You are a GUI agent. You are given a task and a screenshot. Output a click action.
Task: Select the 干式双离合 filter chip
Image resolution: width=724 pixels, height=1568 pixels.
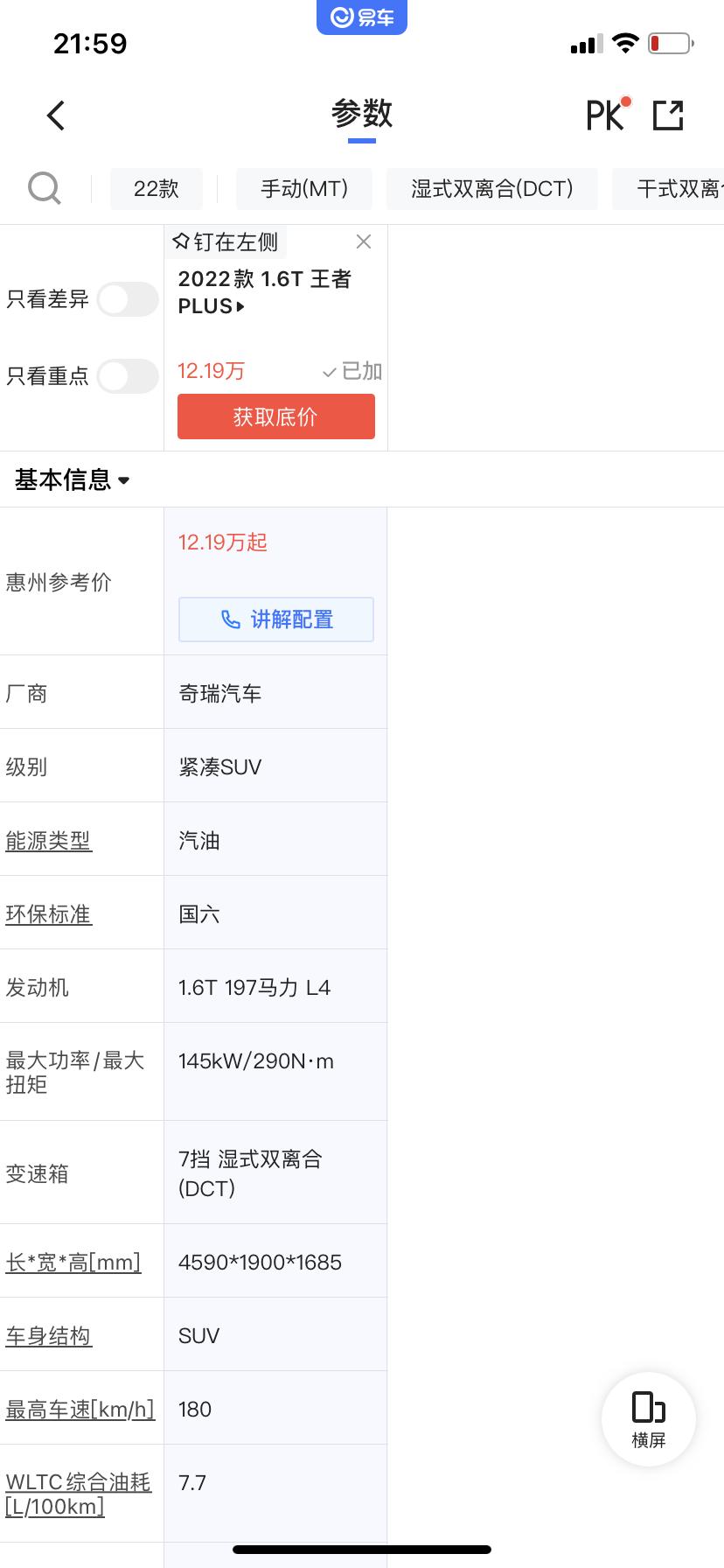[668, 188]
